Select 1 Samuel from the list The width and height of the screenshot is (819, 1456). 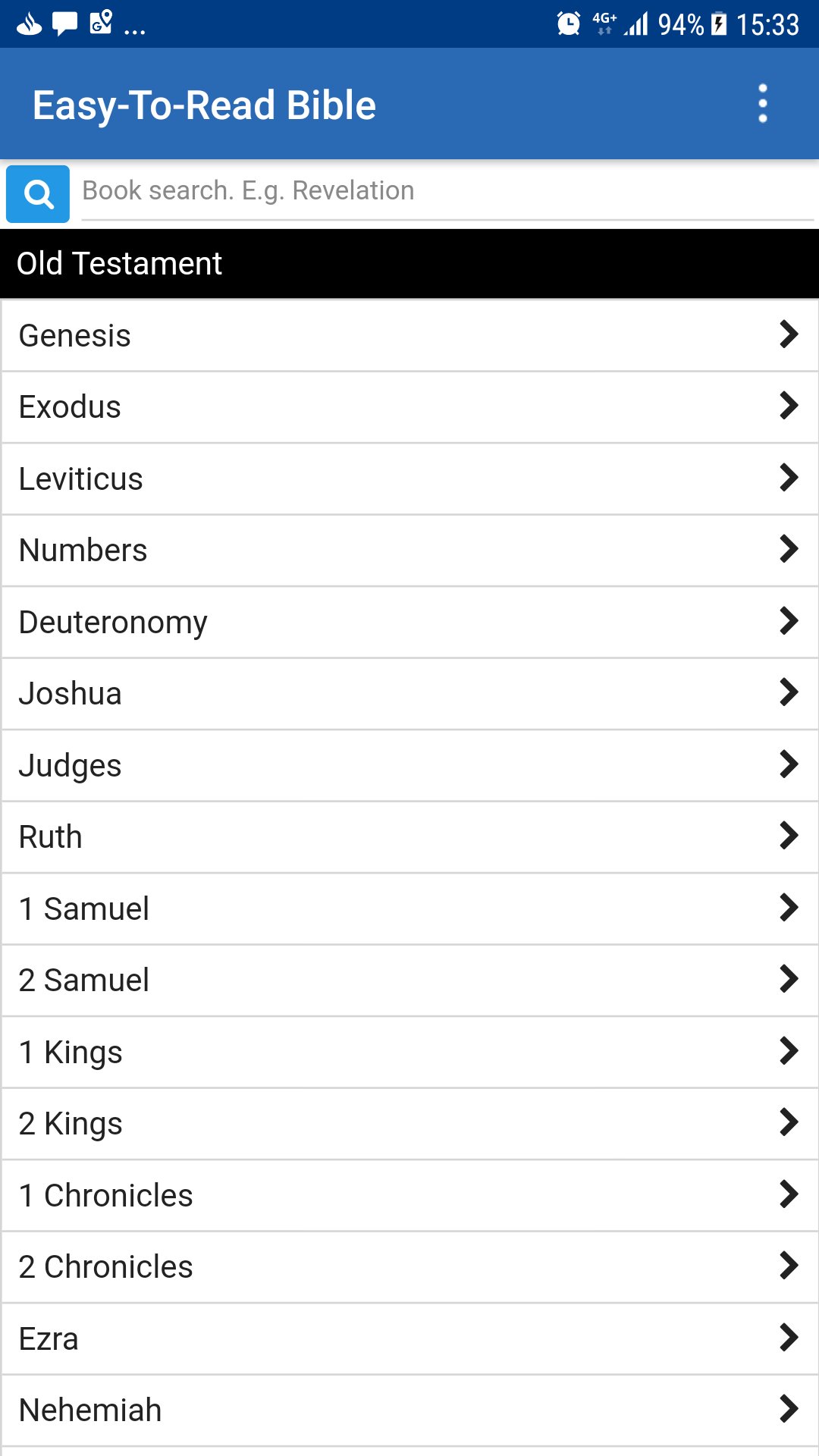click(409, 908)
